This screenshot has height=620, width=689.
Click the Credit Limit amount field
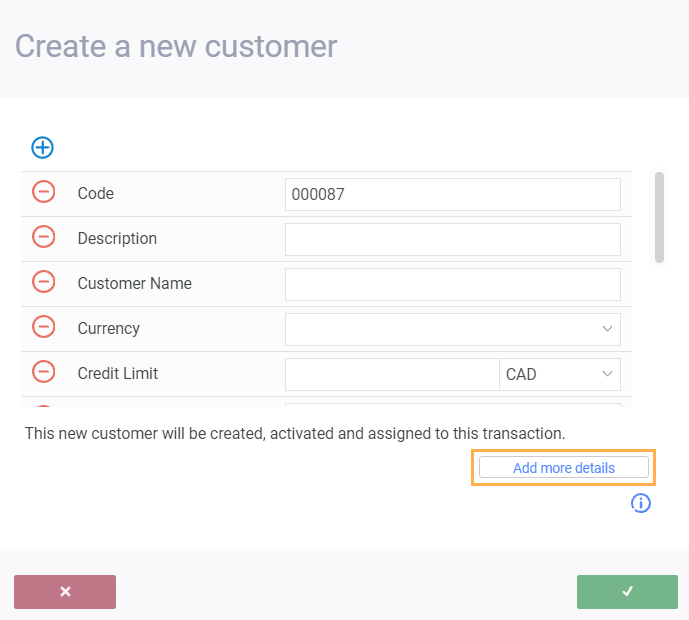click(x=391, y=374)
